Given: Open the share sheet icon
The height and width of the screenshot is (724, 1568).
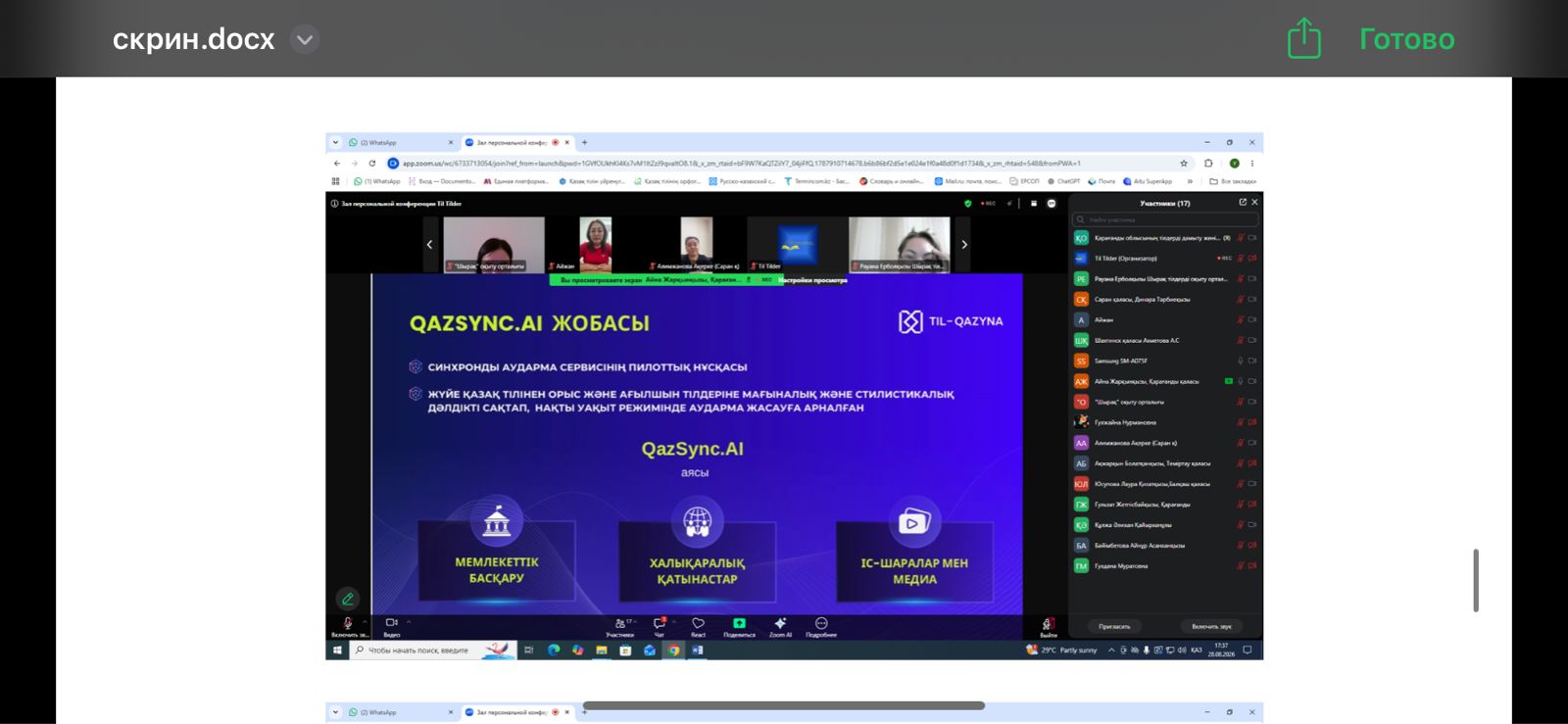Looking at the screenshot, I should coord(1304,38).
